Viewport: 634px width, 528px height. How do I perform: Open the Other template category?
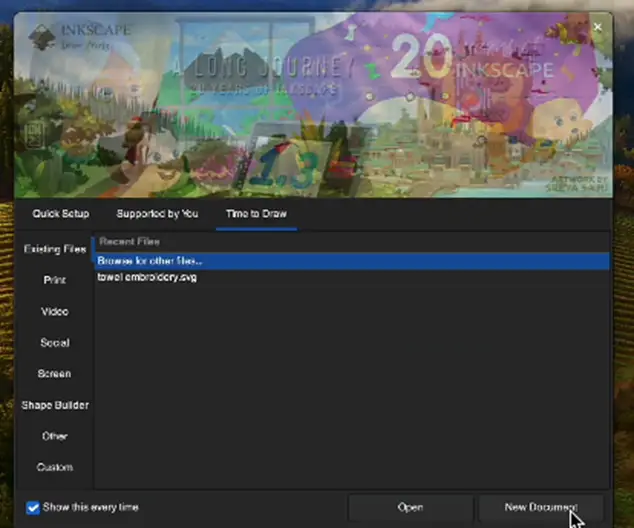click(x=55, y=436)
